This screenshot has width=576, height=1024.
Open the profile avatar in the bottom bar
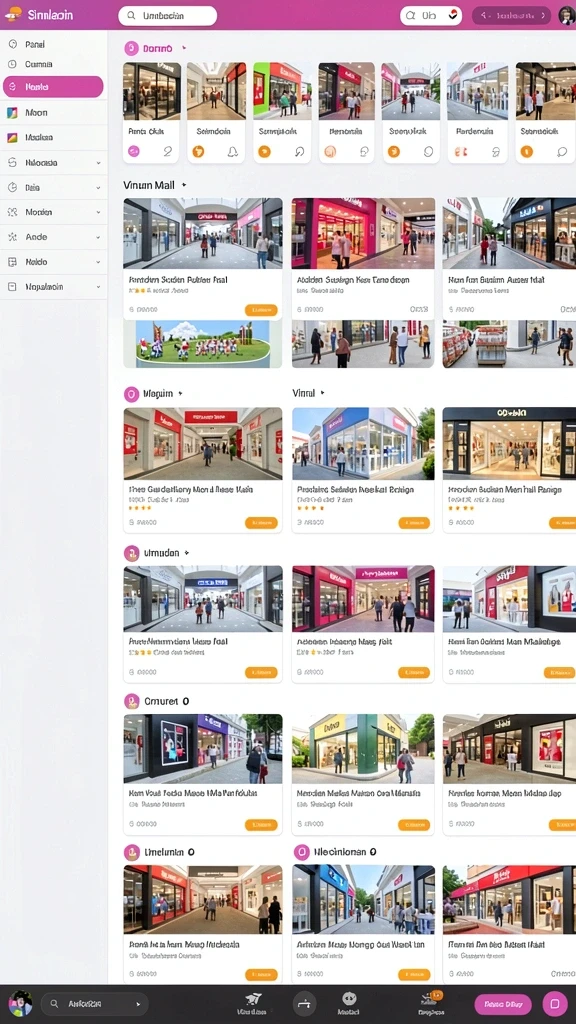[x=20, y=1003]
